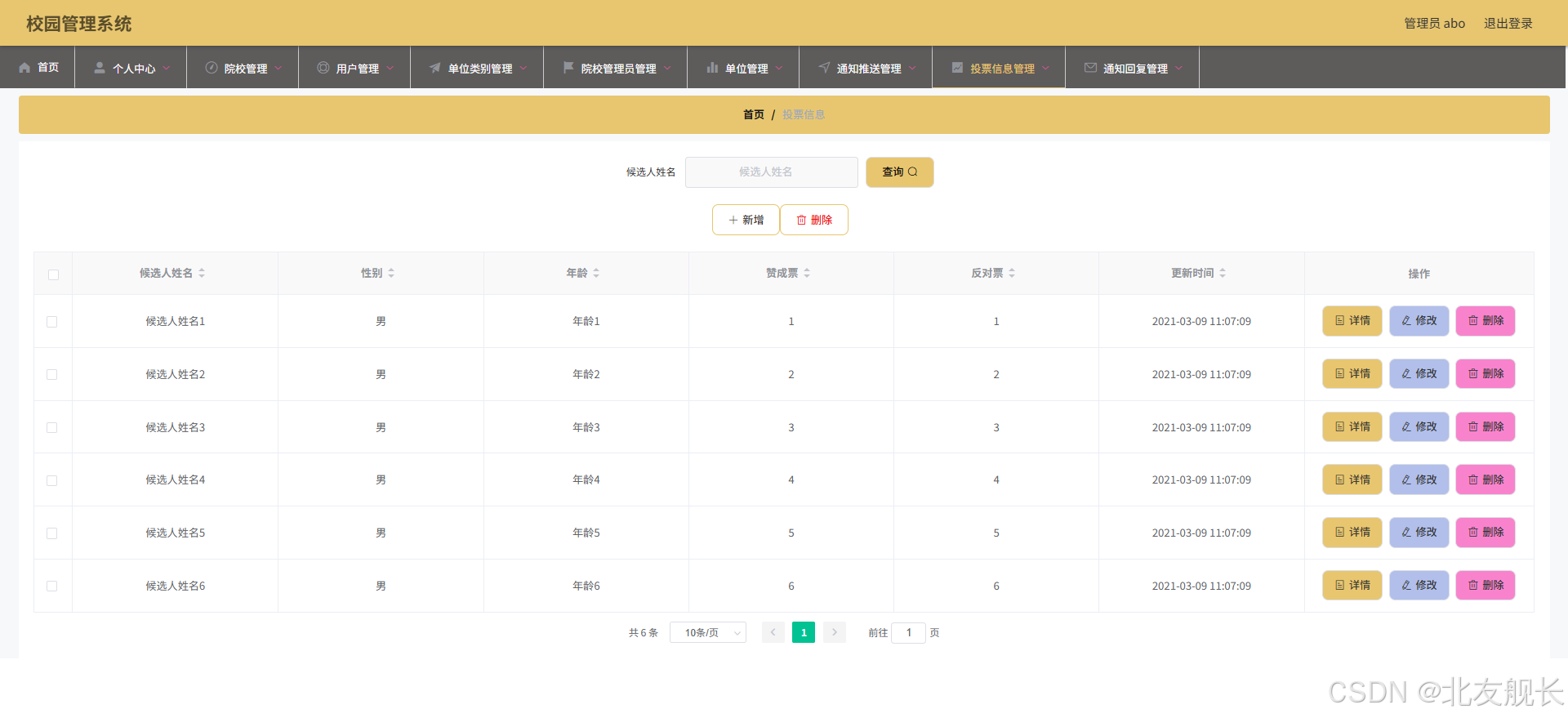Viewport: 1568px width, 718px height.
Task: Select the 投票信息管理 menu item
Action: pyautogui.click(x=999, y=68)
